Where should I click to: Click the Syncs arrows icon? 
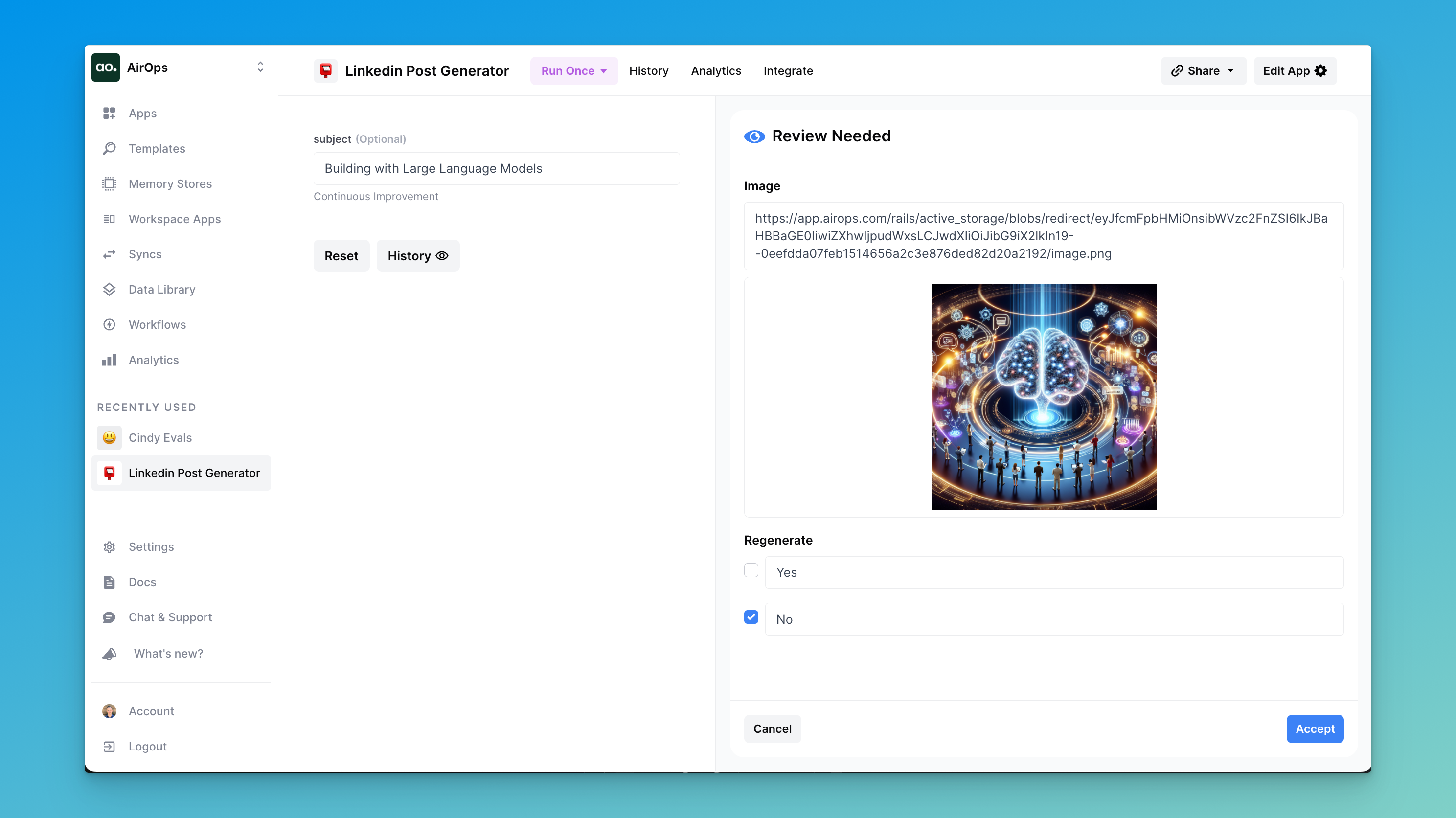click(109, 254)
